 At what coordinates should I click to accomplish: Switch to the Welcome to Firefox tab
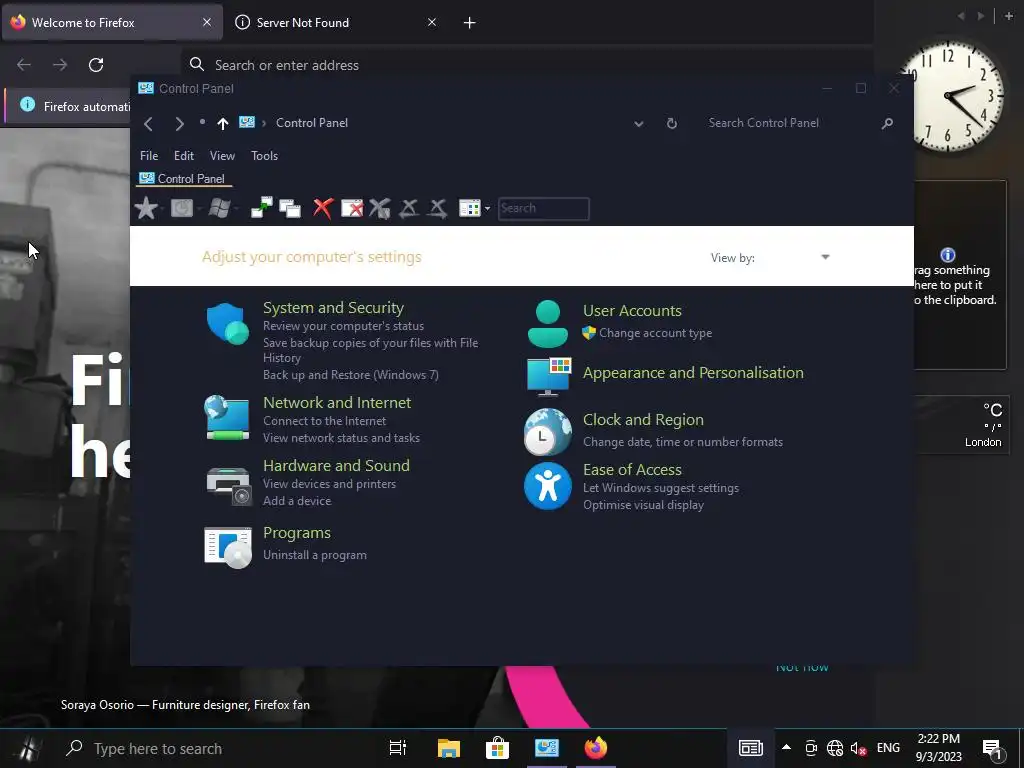[112, 23]
